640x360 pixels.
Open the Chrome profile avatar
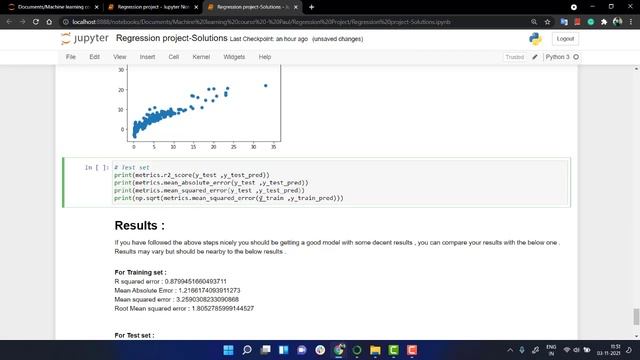618,21
